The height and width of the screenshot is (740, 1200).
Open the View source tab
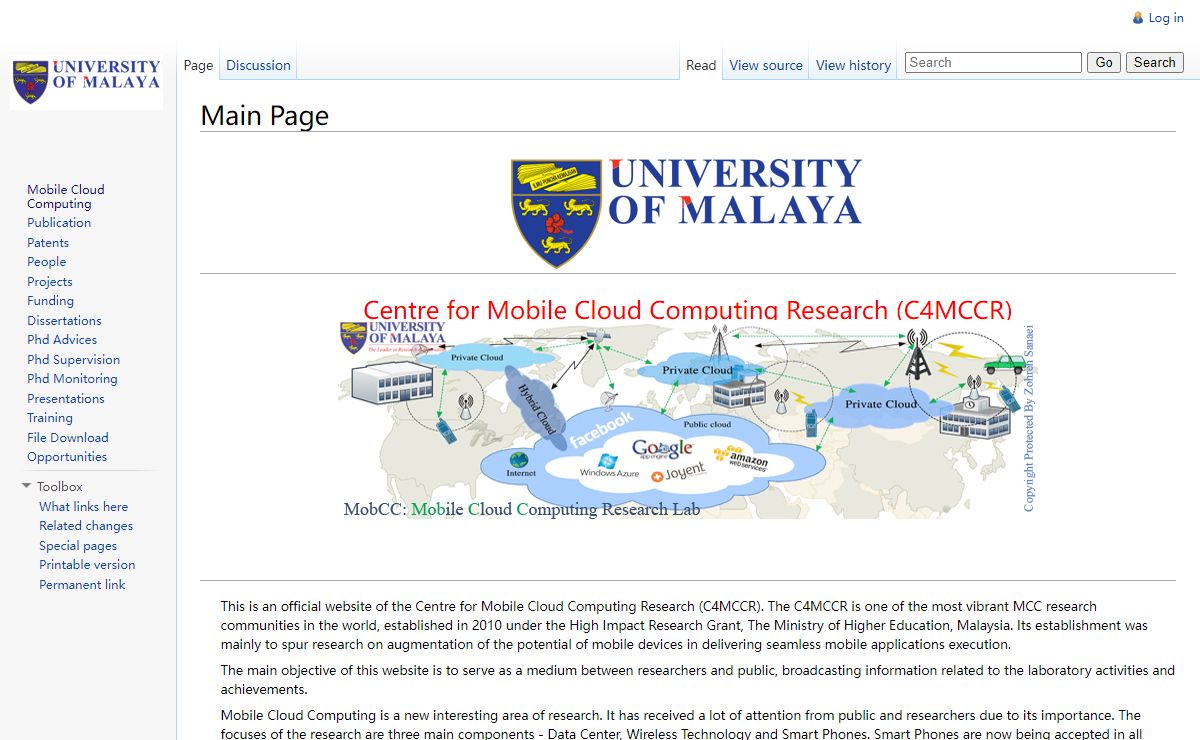point(766,65)
